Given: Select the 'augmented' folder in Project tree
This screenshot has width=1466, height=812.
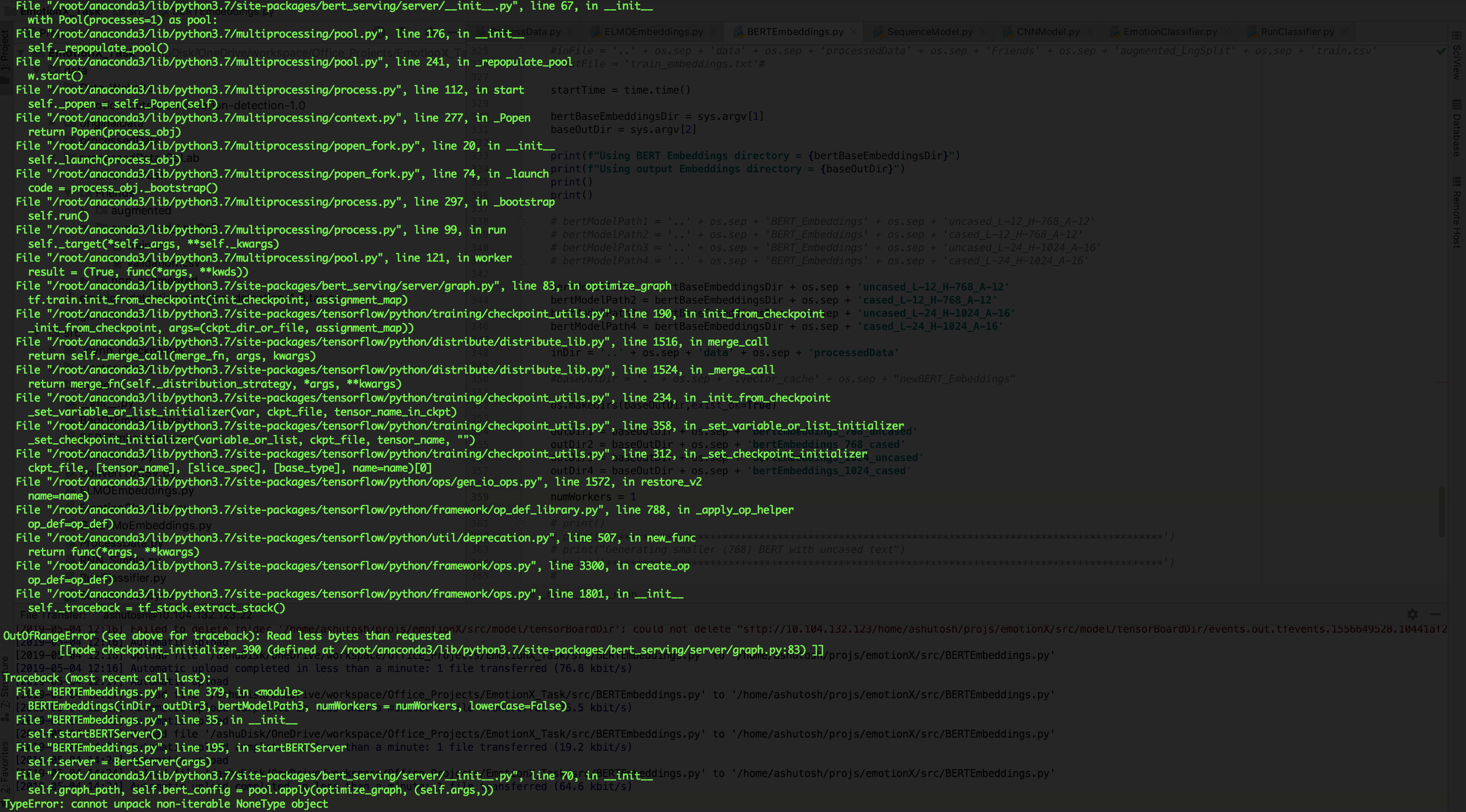Looking at the screenshot, I should (140, 210).
